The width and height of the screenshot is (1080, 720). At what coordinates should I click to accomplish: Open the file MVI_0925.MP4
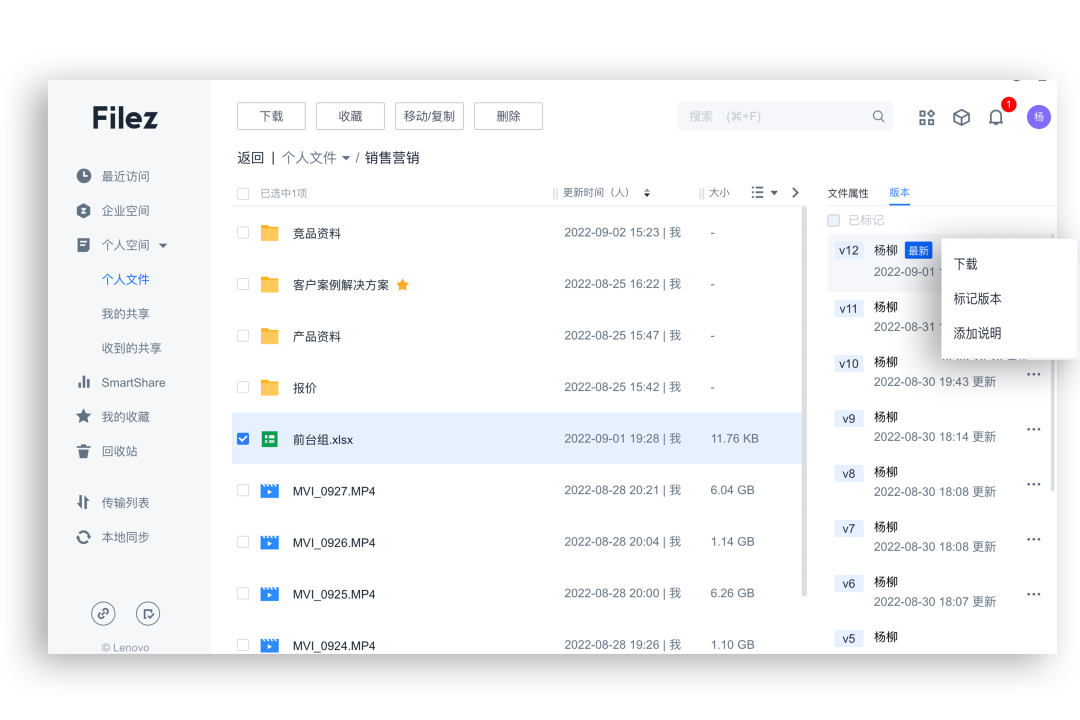coord(334,594)
